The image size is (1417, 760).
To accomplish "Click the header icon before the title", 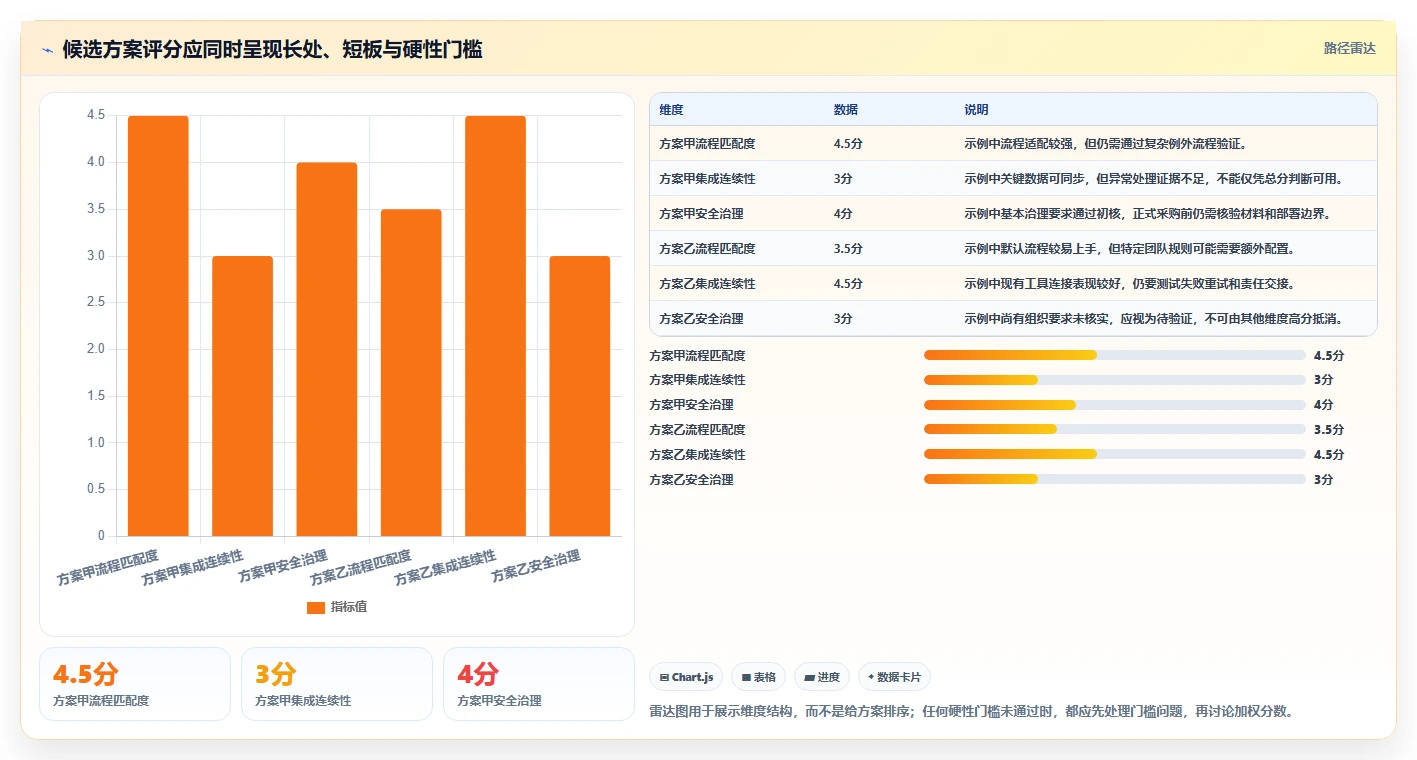I will [48, 50].
